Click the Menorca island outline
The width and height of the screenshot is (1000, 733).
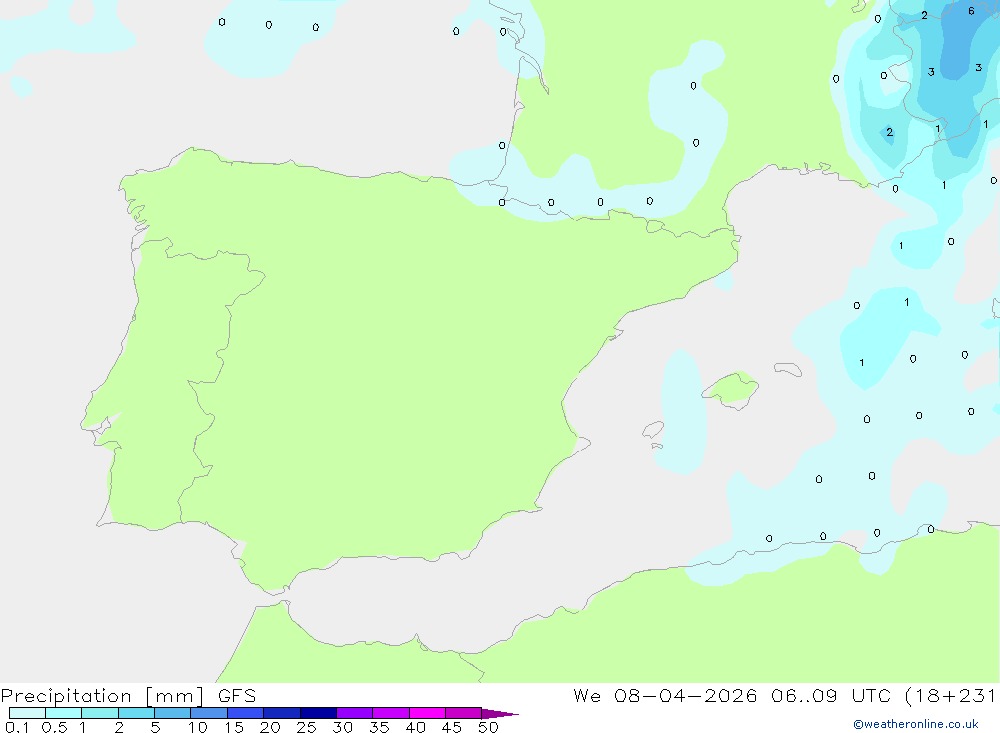coord(788,369)
